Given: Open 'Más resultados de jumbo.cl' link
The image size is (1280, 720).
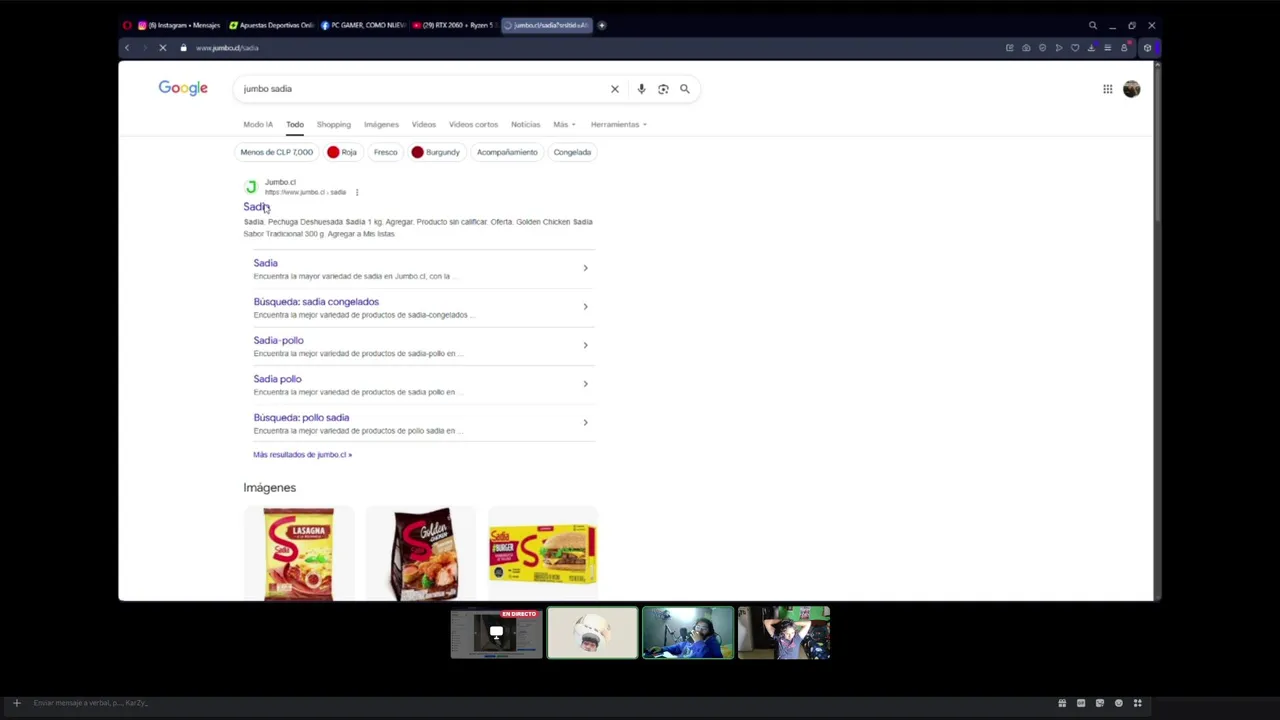Looking at the screenshot, I should tap(302, 455).
